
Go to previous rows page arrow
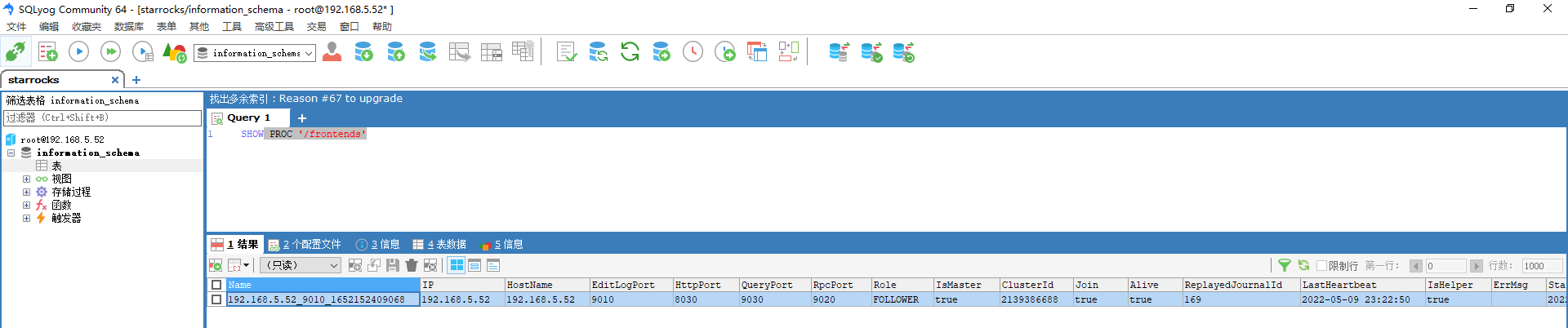click(1416, 266)
